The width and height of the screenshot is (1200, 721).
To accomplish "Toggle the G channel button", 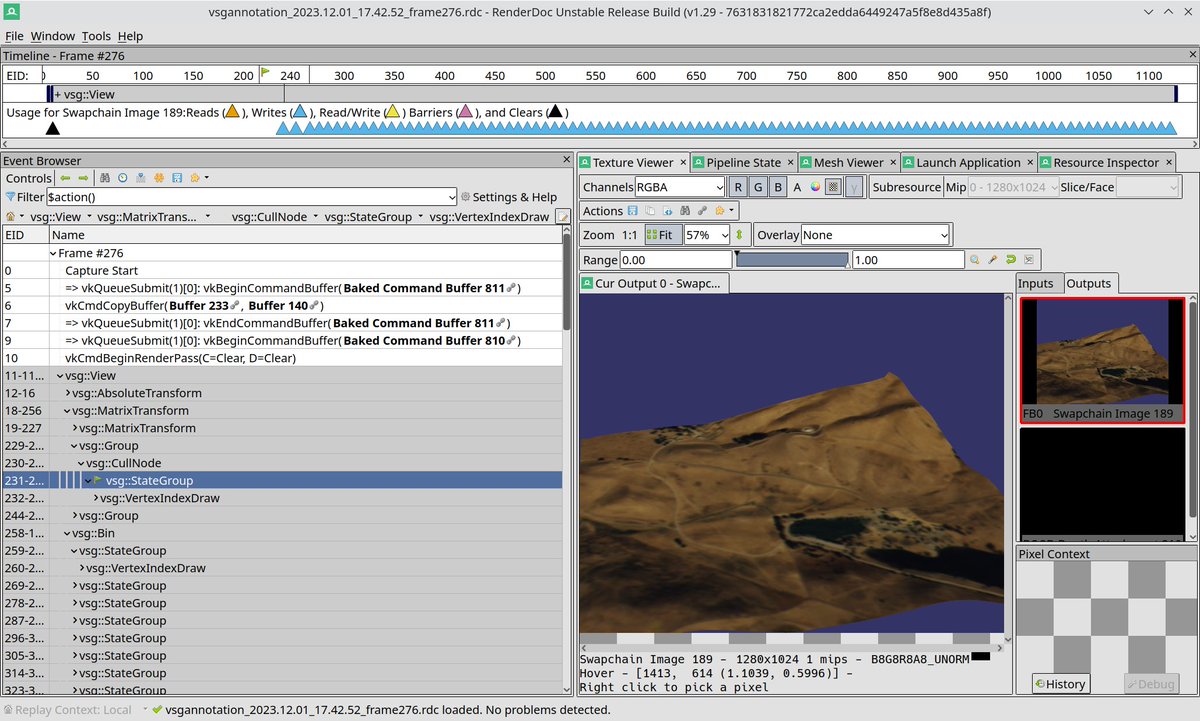I will pos(758,187).
